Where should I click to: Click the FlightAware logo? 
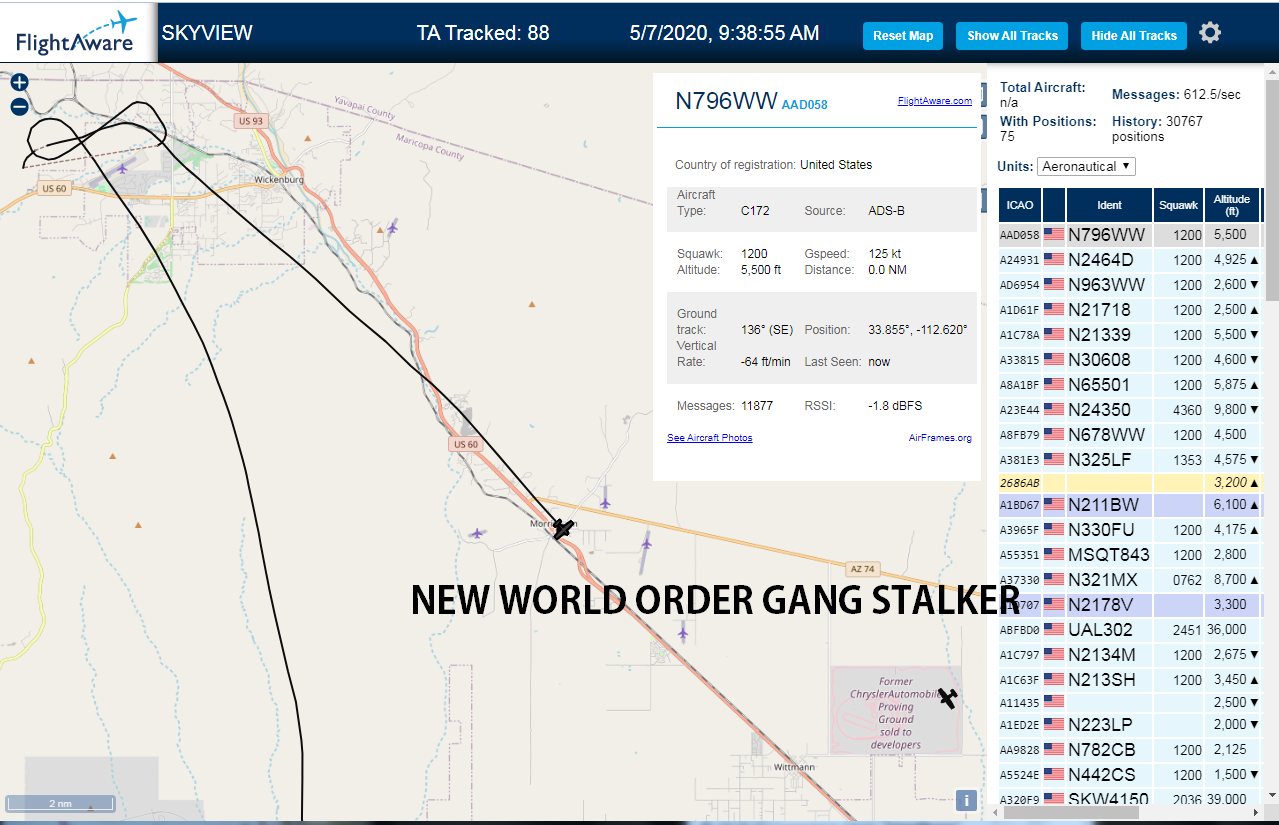point(76,32)
